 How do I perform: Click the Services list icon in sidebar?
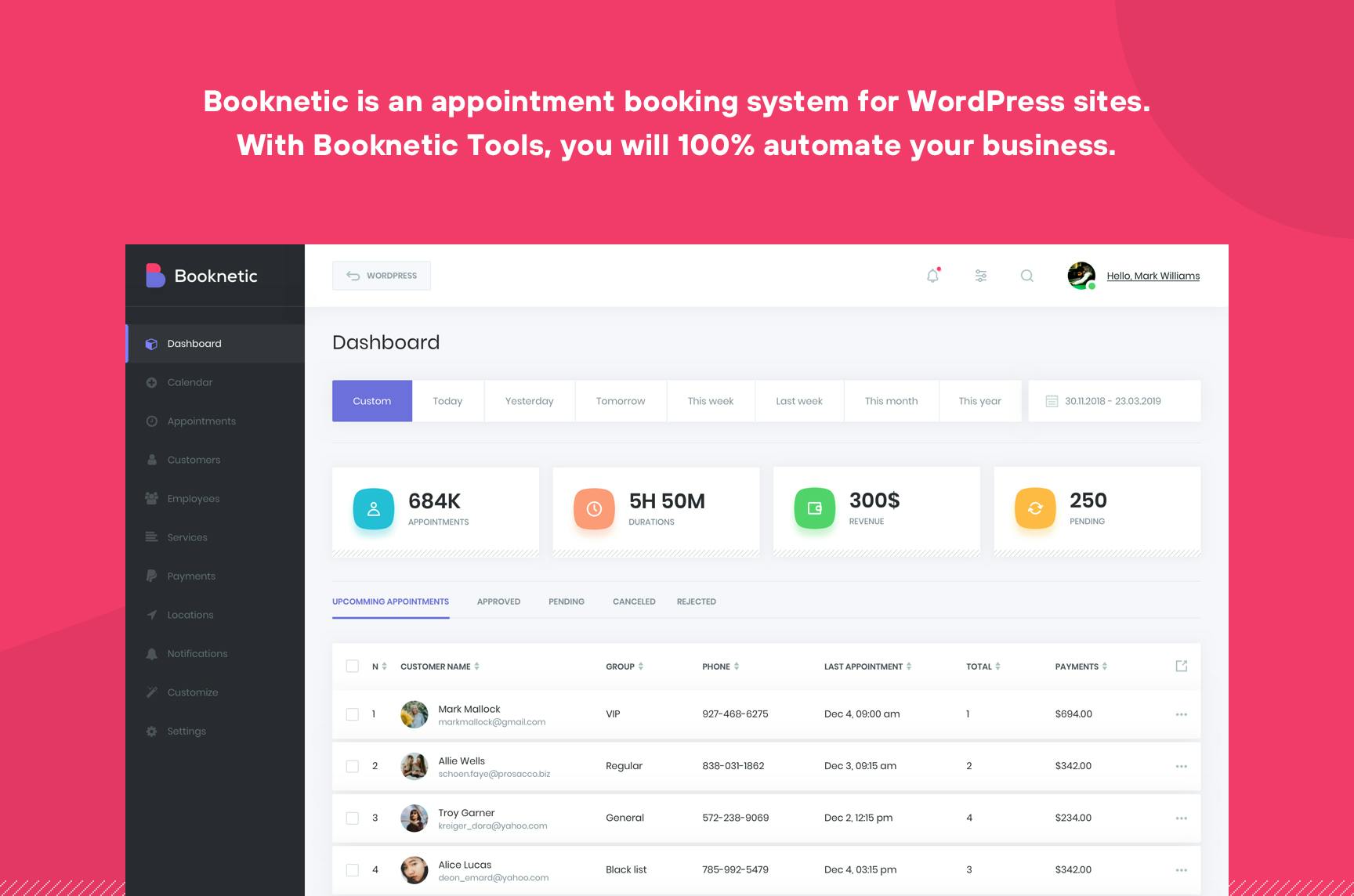(151, 537)
